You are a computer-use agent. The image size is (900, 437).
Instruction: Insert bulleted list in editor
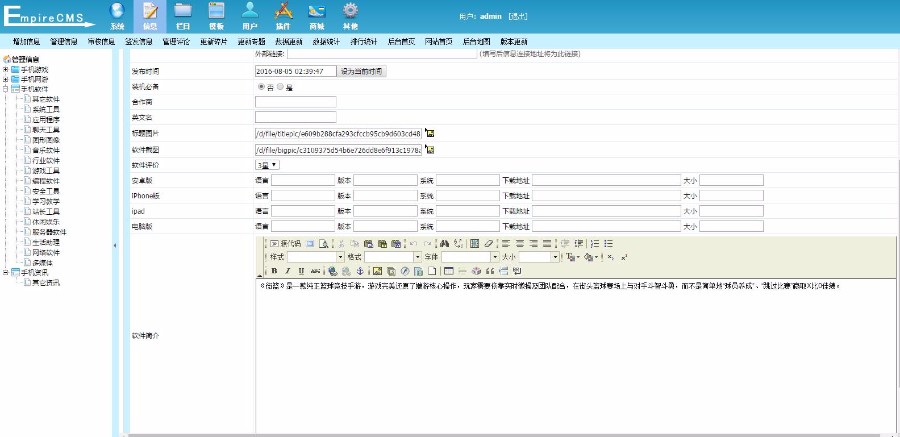[x=608, y=244]
